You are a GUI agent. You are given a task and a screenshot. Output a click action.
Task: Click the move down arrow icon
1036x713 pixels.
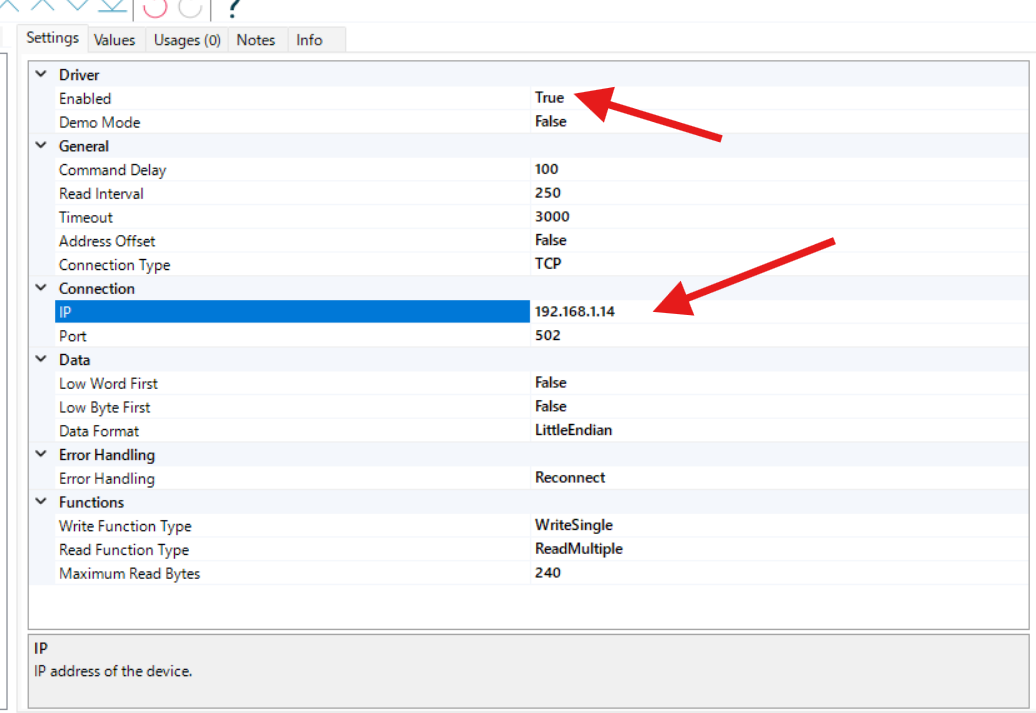tap(77, 5)
